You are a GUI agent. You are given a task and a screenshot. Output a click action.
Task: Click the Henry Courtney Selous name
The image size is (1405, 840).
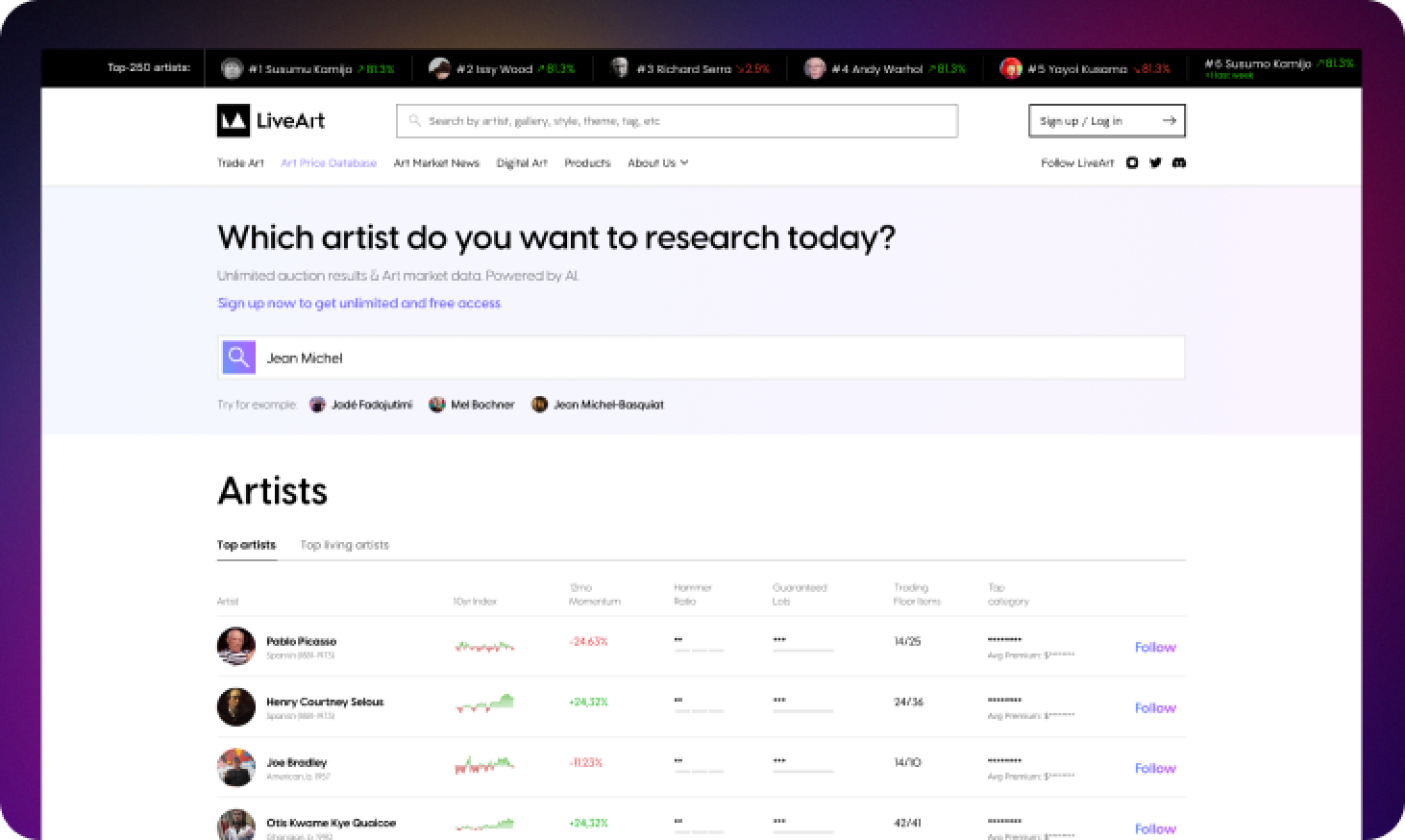point(325,702)
